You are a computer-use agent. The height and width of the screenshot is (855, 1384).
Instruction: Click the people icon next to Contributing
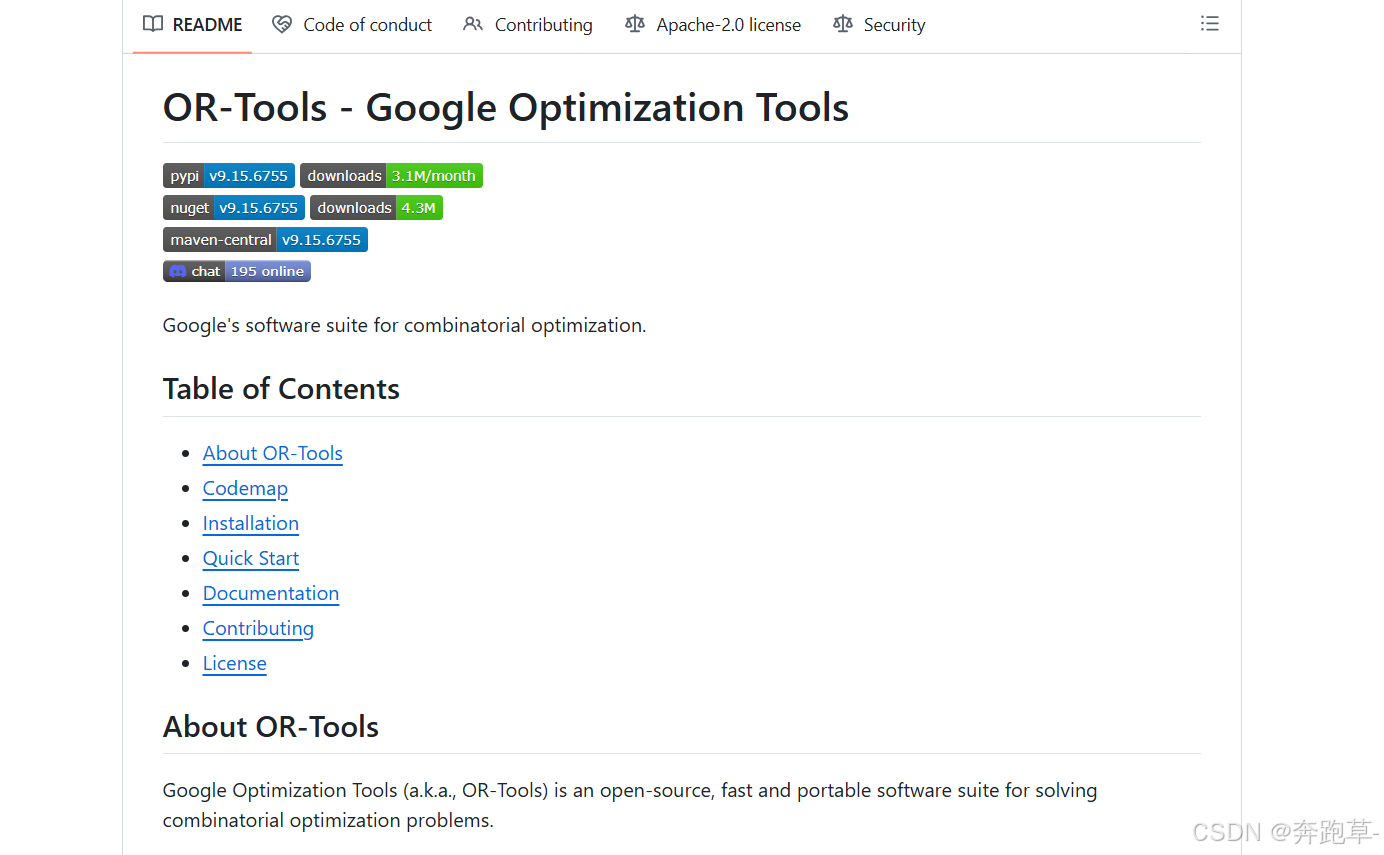pyautogui.click(x=473, y=24)
